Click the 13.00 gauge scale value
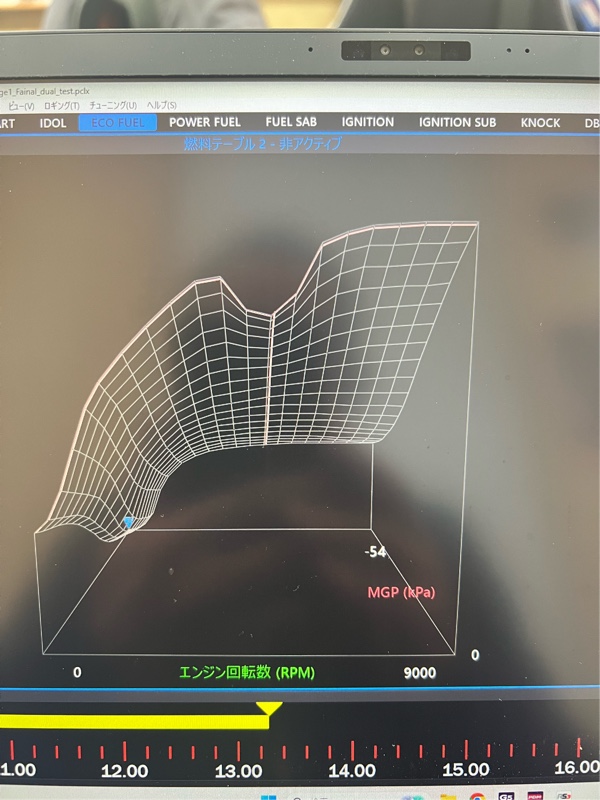This screenshot has height=800, width=600. click(x=238, y=770)
